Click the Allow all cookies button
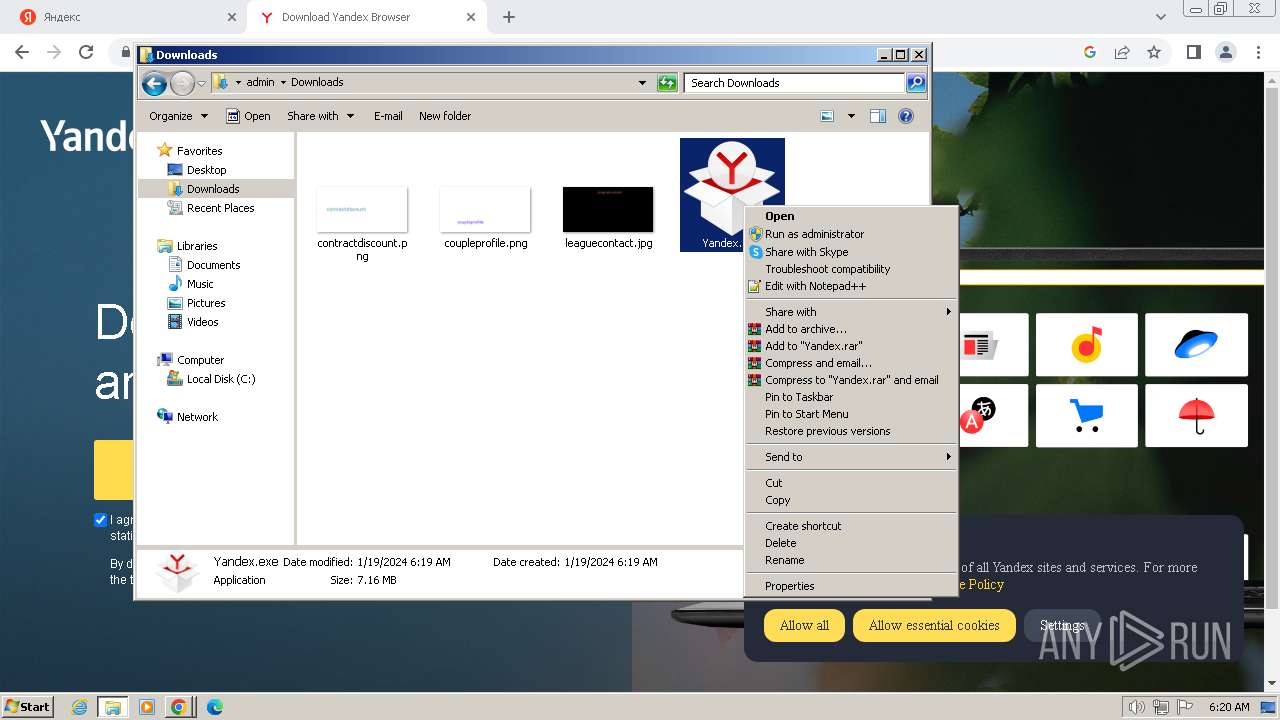 click(x=804, y=625)
